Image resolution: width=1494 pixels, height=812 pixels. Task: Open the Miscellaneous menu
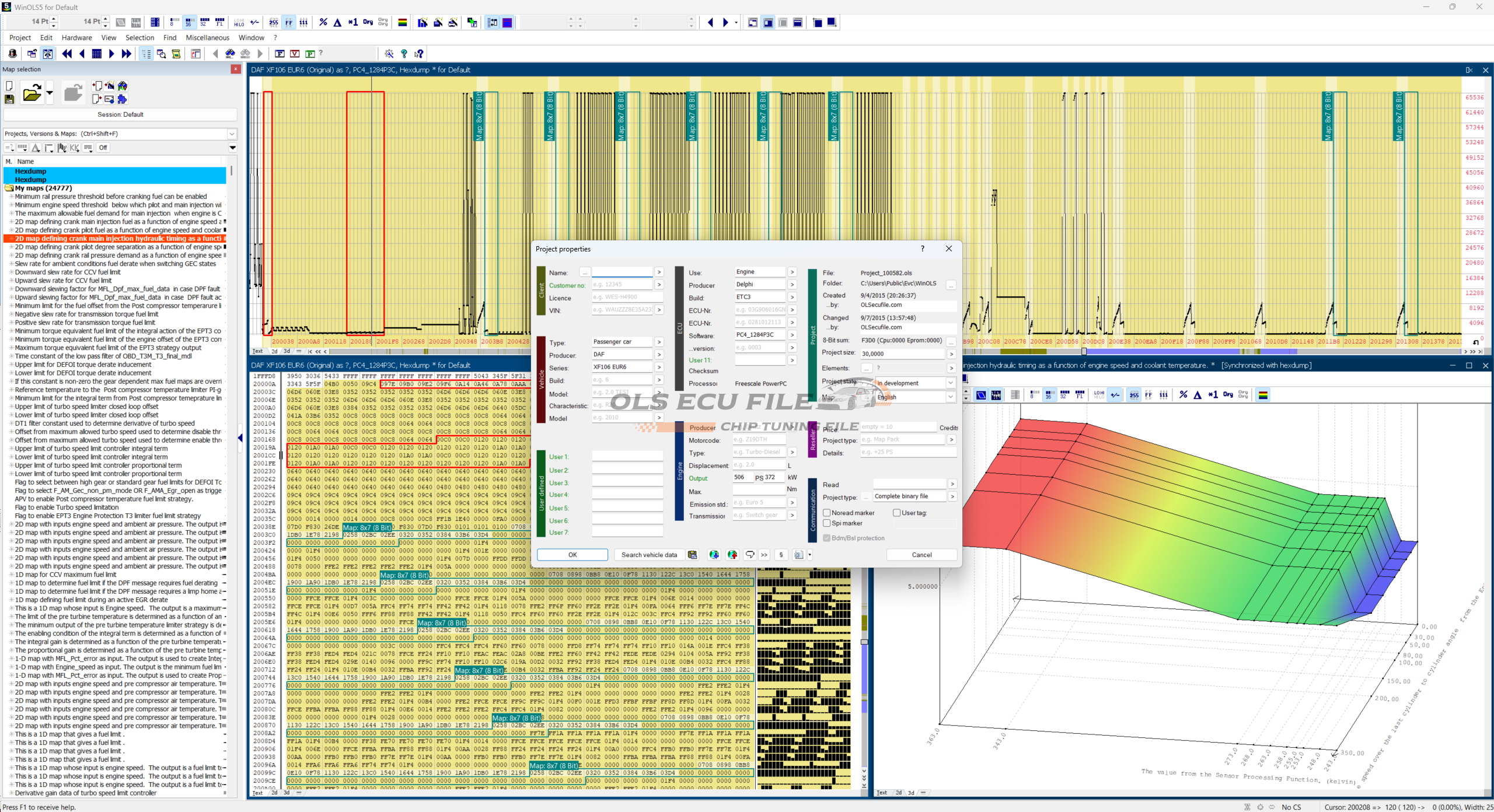click(207, 38)
